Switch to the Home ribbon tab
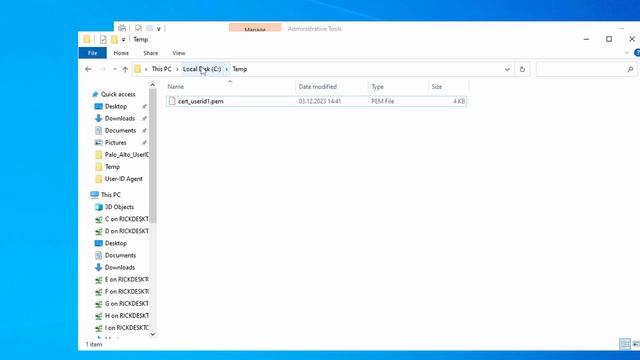The image size is (640, 360). coord(121,53)
